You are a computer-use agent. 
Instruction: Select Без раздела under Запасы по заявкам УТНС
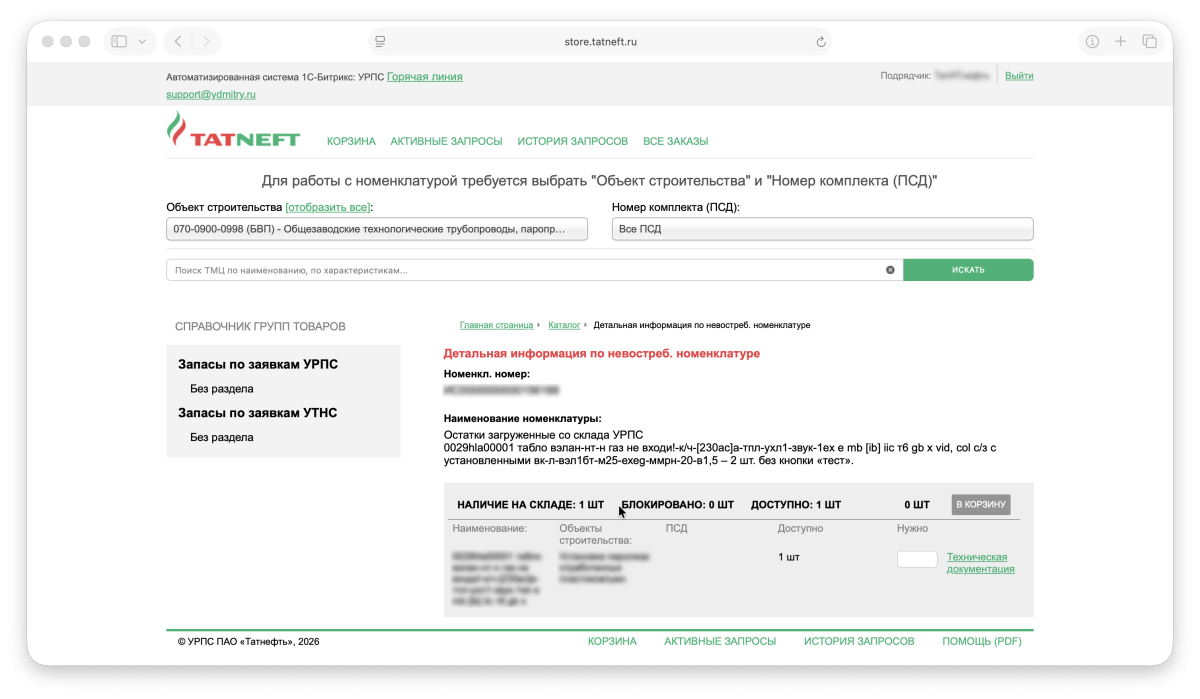222,438
